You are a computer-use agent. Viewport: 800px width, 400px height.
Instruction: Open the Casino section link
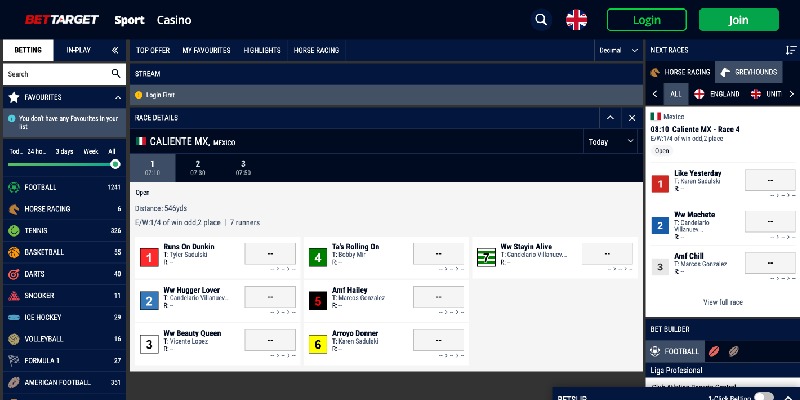(174, 20)
